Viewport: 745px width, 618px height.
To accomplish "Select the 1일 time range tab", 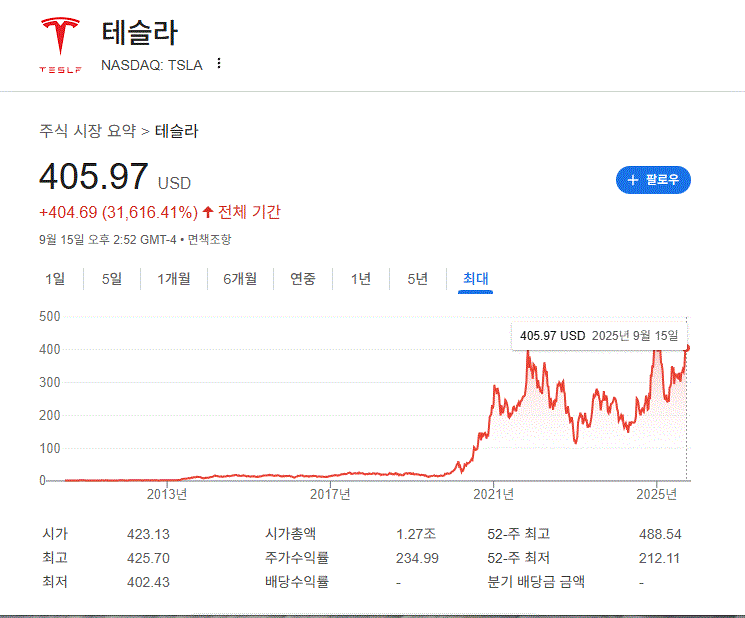I will point(55,279).
